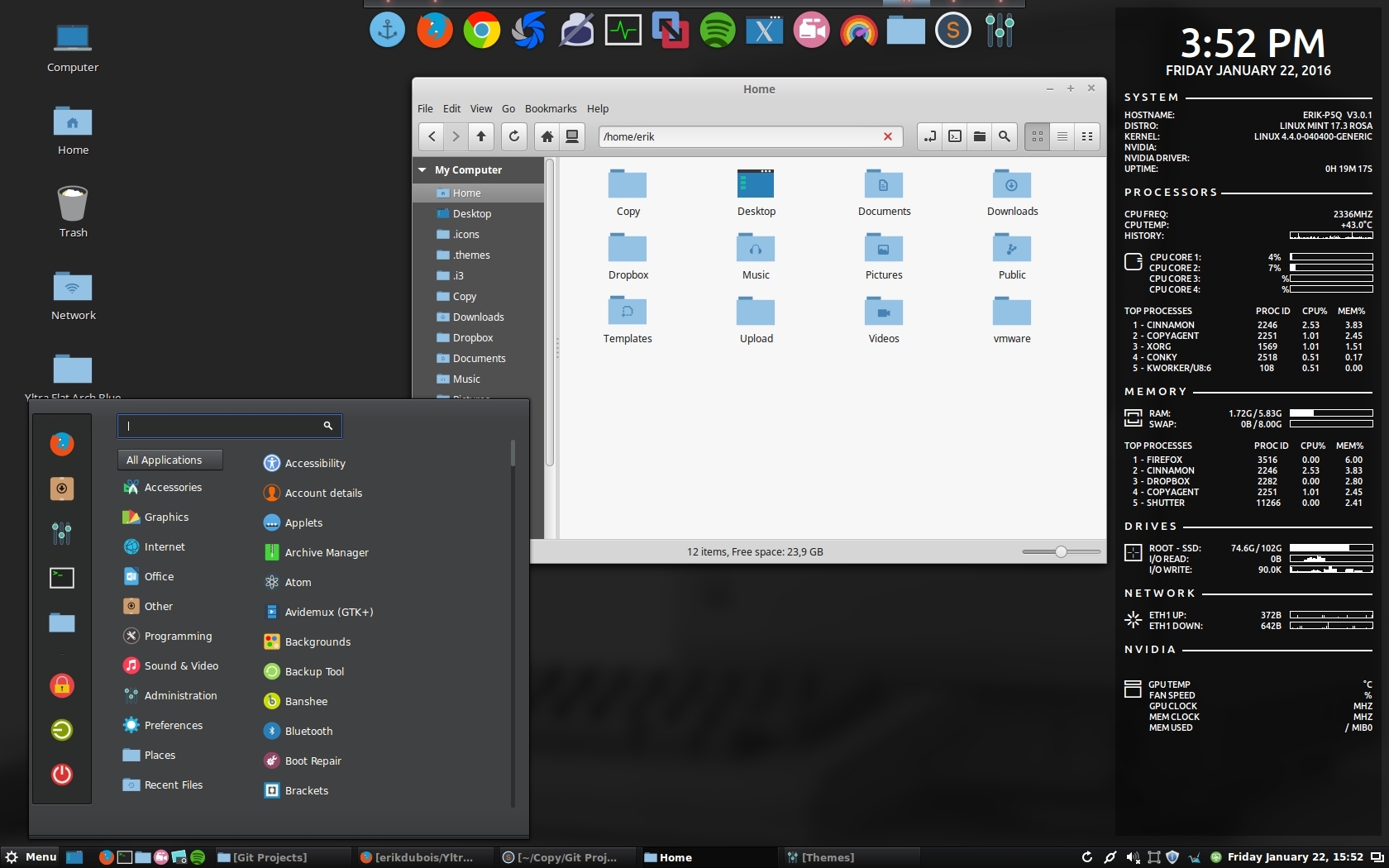The image size is (1389, 868).
Task: Open mixer settings icon in top dock
Action: pyautogui.click(x=1000, y=31)
